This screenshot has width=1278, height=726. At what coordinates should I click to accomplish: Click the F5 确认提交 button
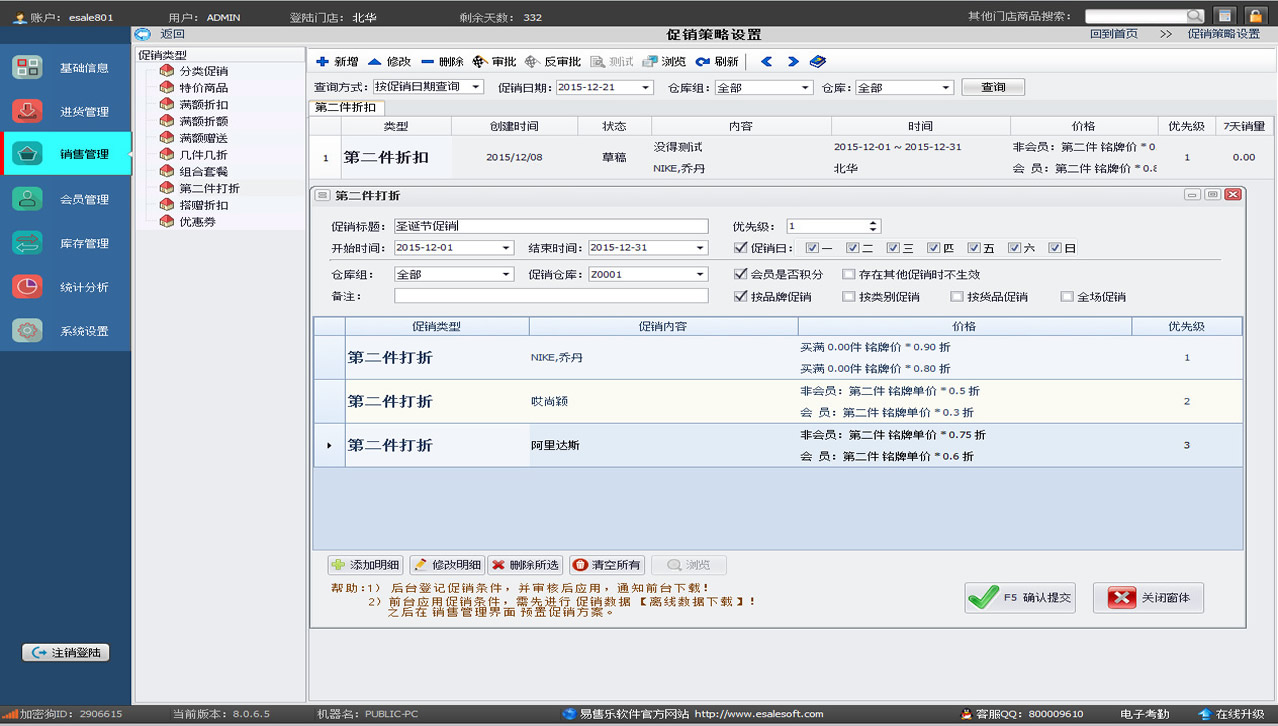[x=1020, y=598]
